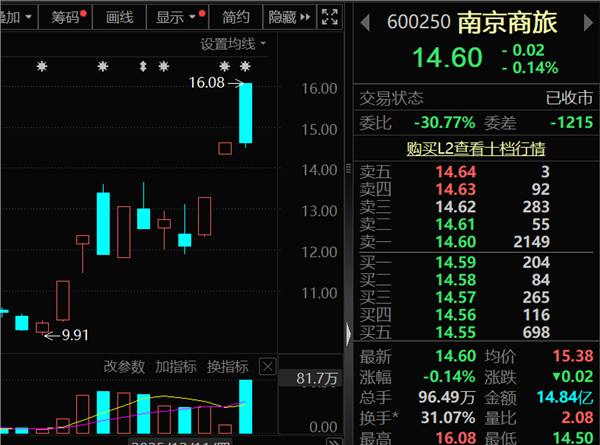Click the up-down arrow event marker
The image size is (600, 445).
(143, 67)
